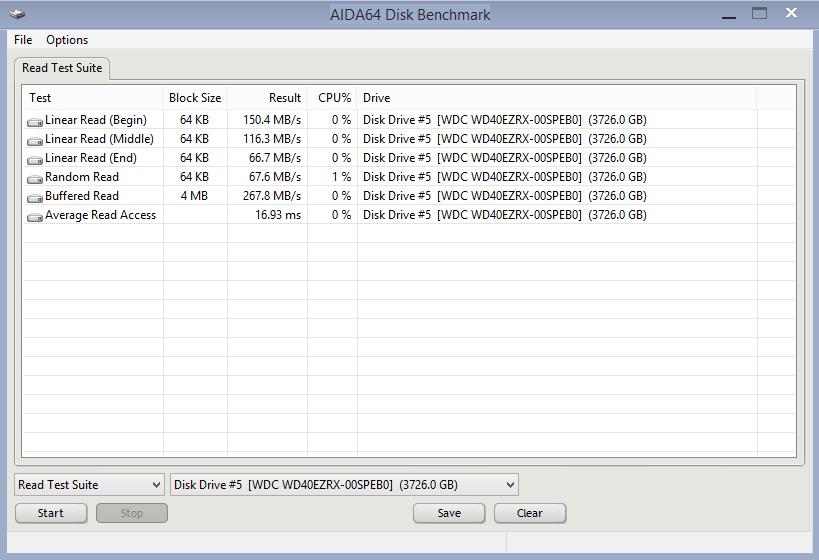Select the Average Read Access row label
This screenshot has width=819, height=560.
tap(100, 215)
